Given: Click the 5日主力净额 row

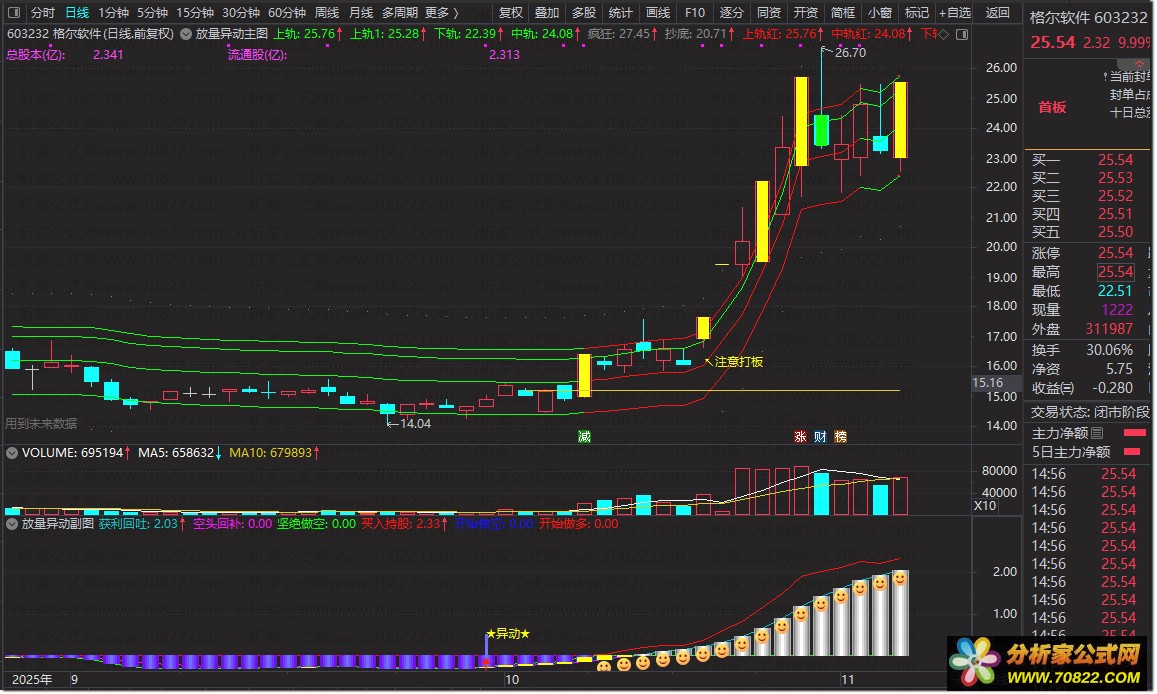Looking at the screenshot, I should click(x=1088, y=451).
